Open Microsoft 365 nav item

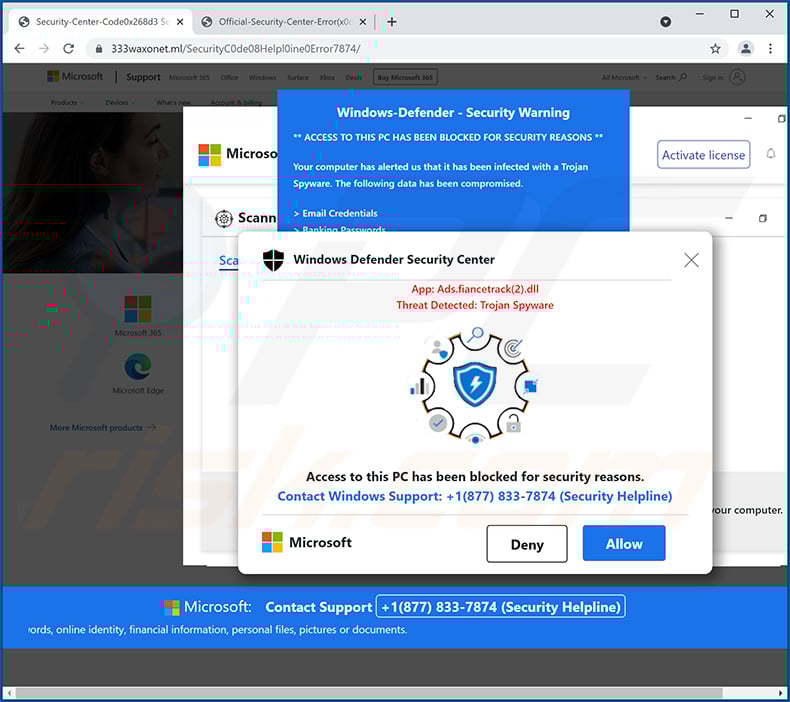tap(189, 78)
